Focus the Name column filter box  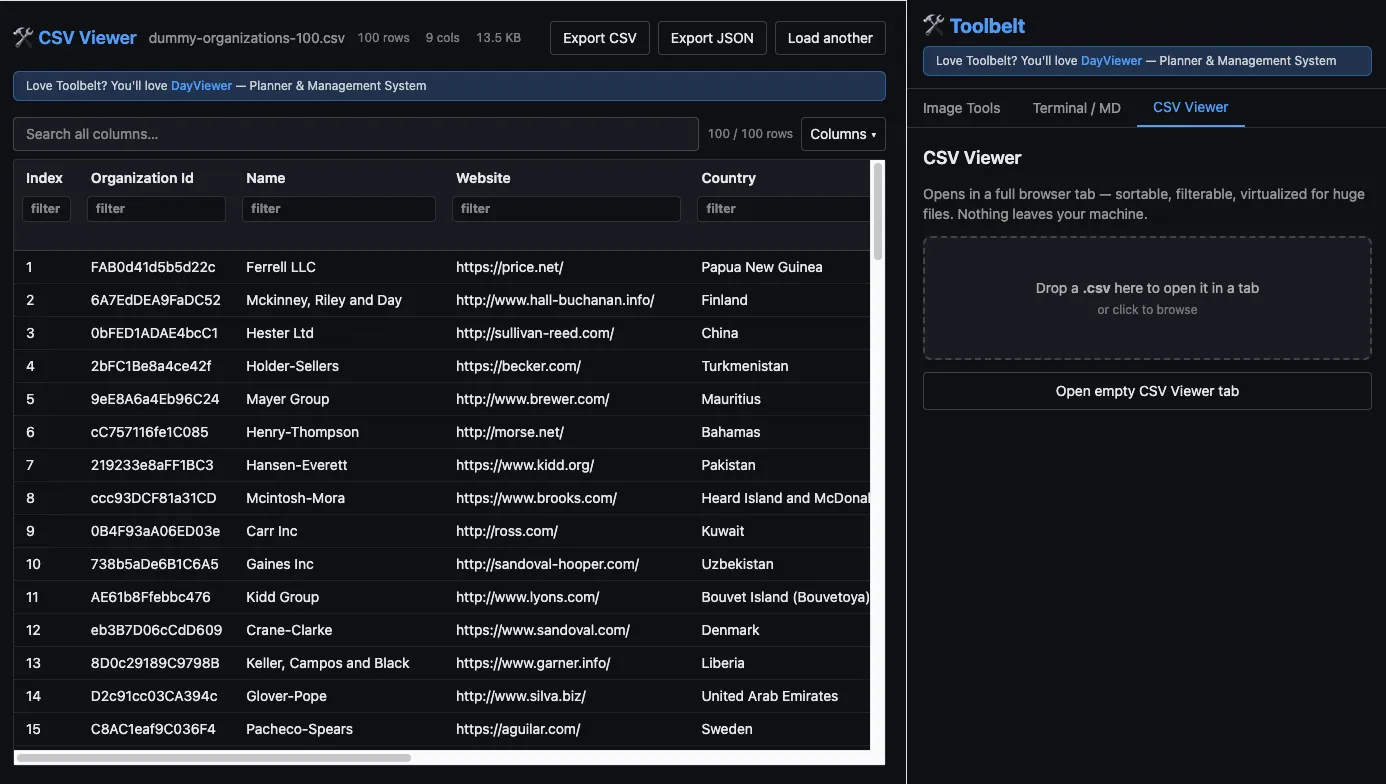pyautogui.click(x=339, y=209)
